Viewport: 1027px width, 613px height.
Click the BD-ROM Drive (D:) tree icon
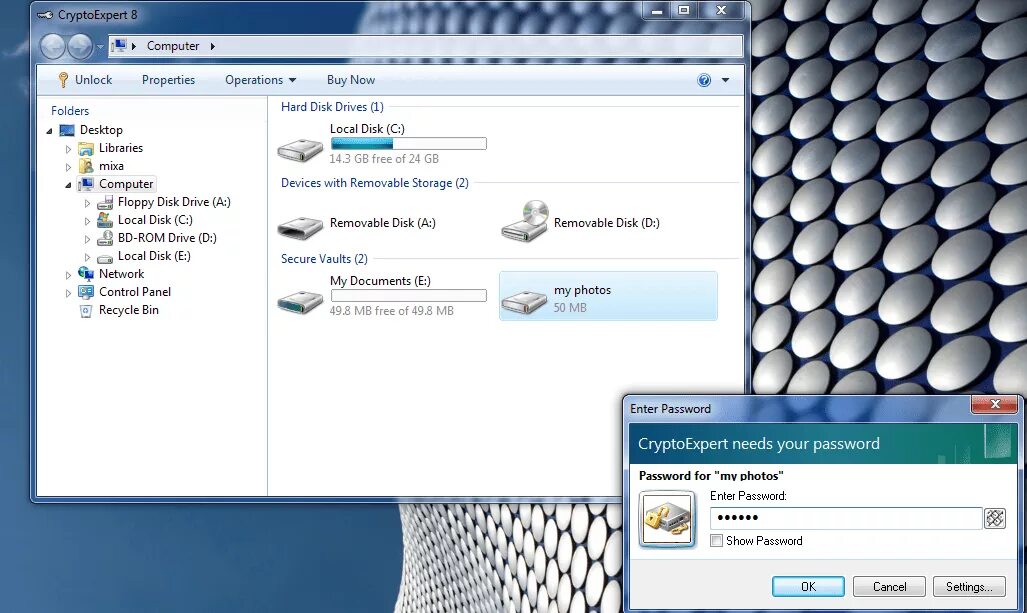click(x=105, y=238)
